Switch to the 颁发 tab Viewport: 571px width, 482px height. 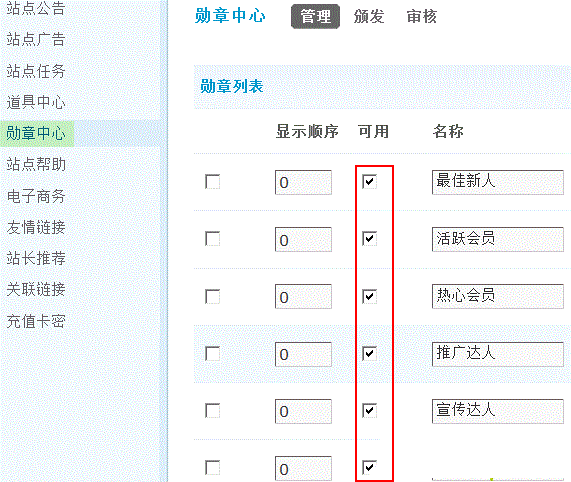click(x=369, y=16)
